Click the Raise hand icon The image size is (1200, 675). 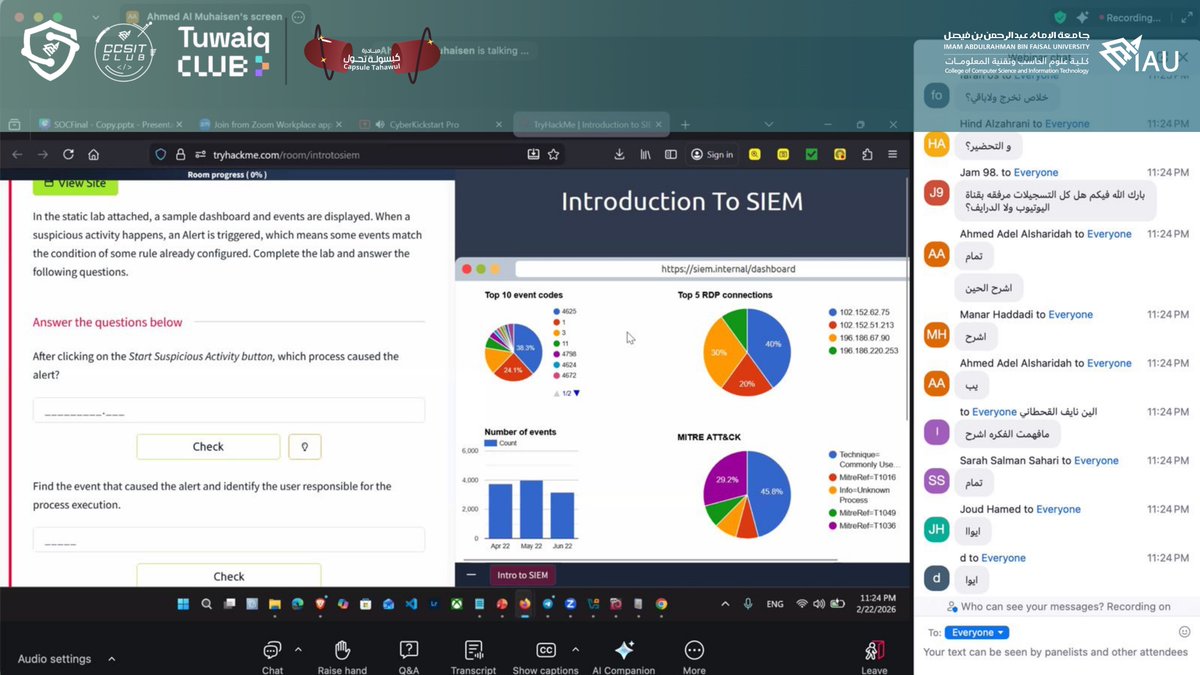342,650
